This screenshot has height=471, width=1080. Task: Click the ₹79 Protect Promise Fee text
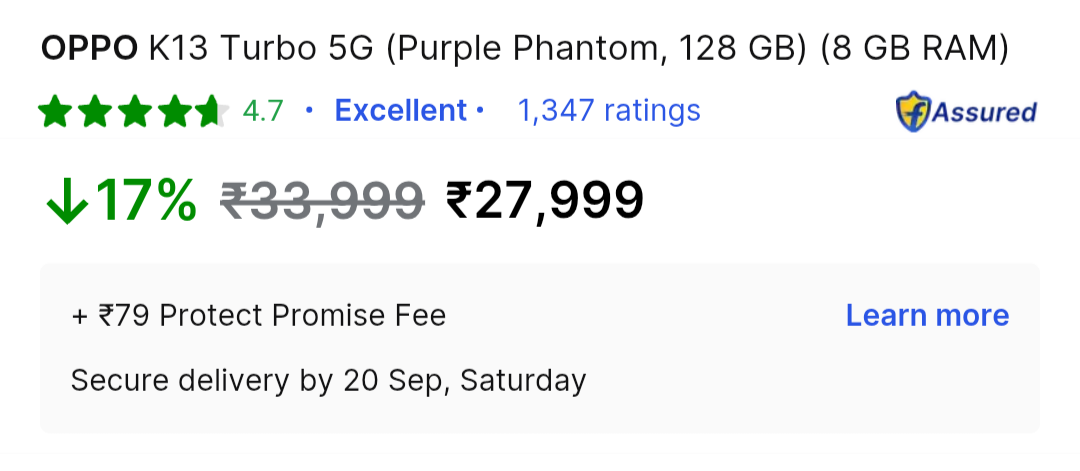(259, 316)
